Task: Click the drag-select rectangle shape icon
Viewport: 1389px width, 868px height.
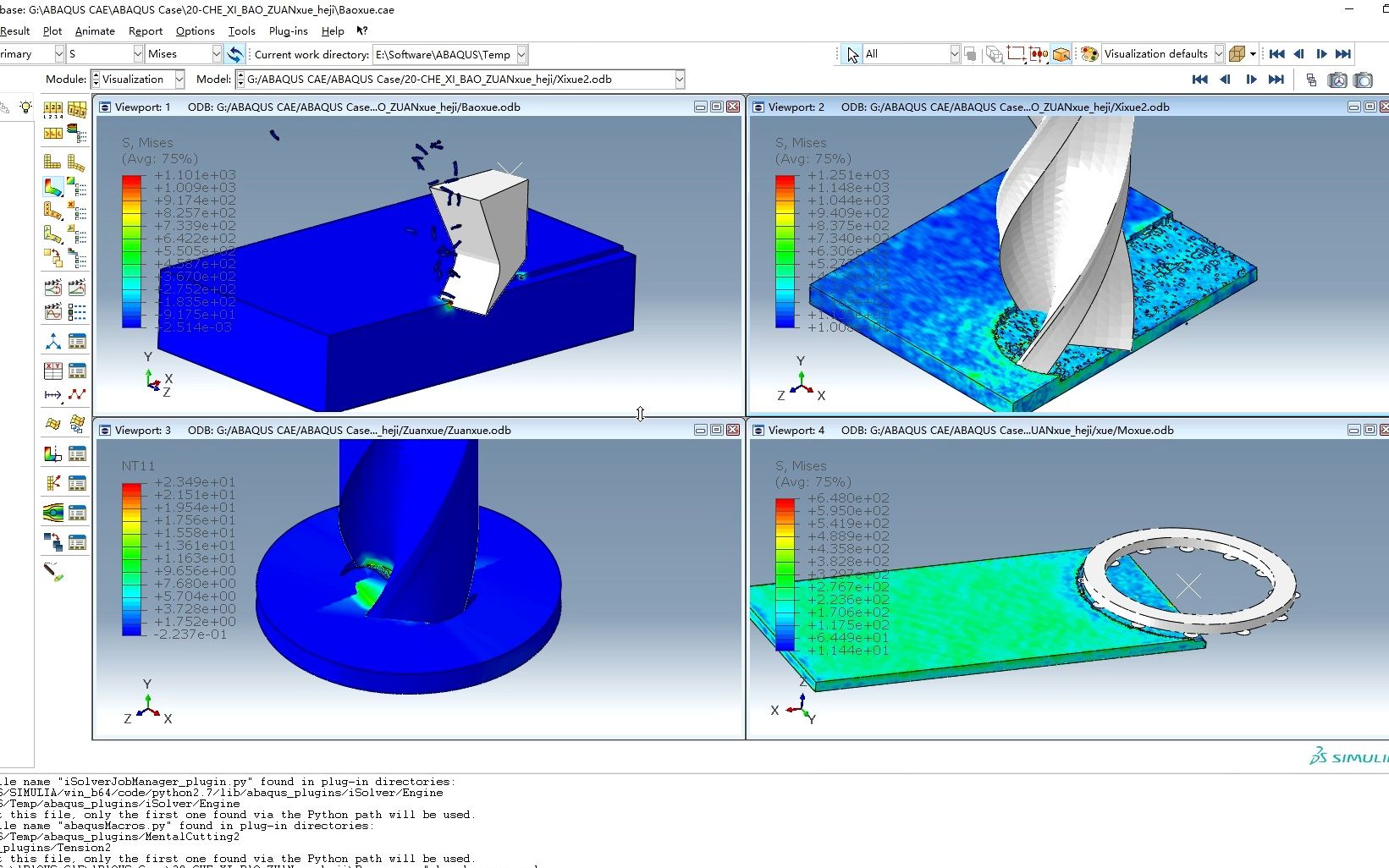Action: pos(1016,54)
